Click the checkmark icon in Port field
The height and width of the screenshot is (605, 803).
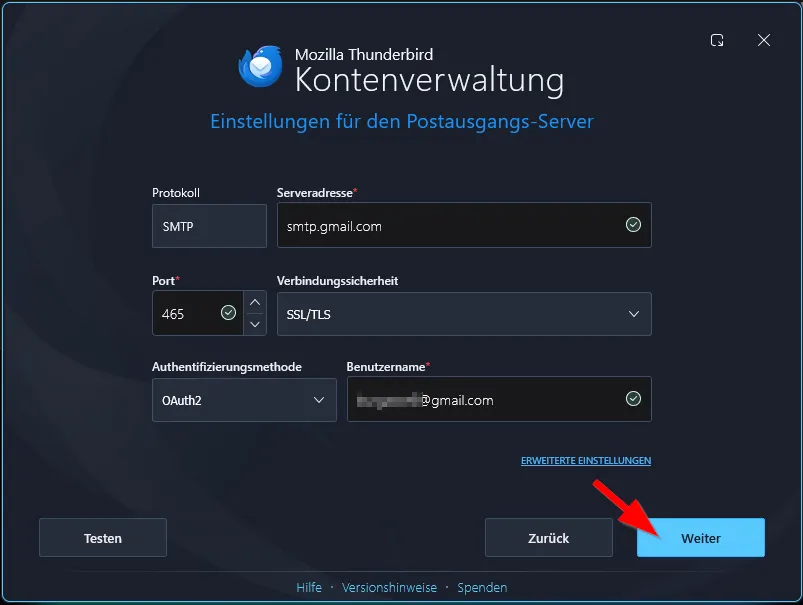228,312
